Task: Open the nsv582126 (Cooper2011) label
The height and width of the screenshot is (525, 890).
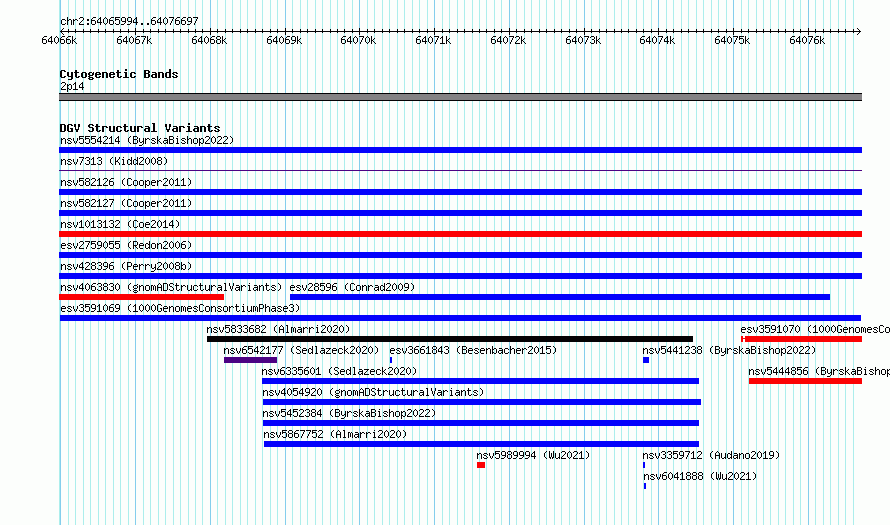Action: (126, 182)
